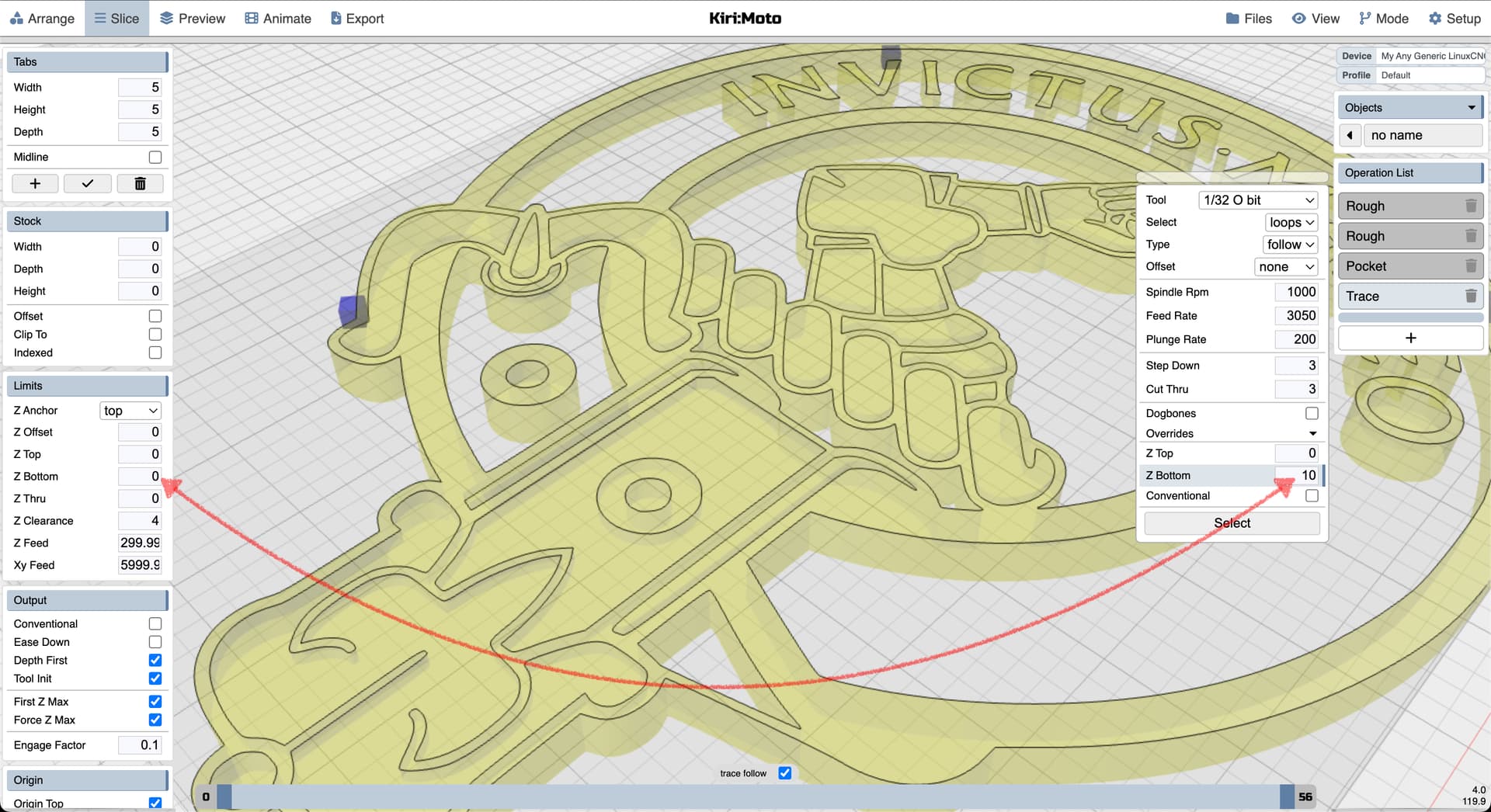Collapse the Stock panel header

(87, 221)
